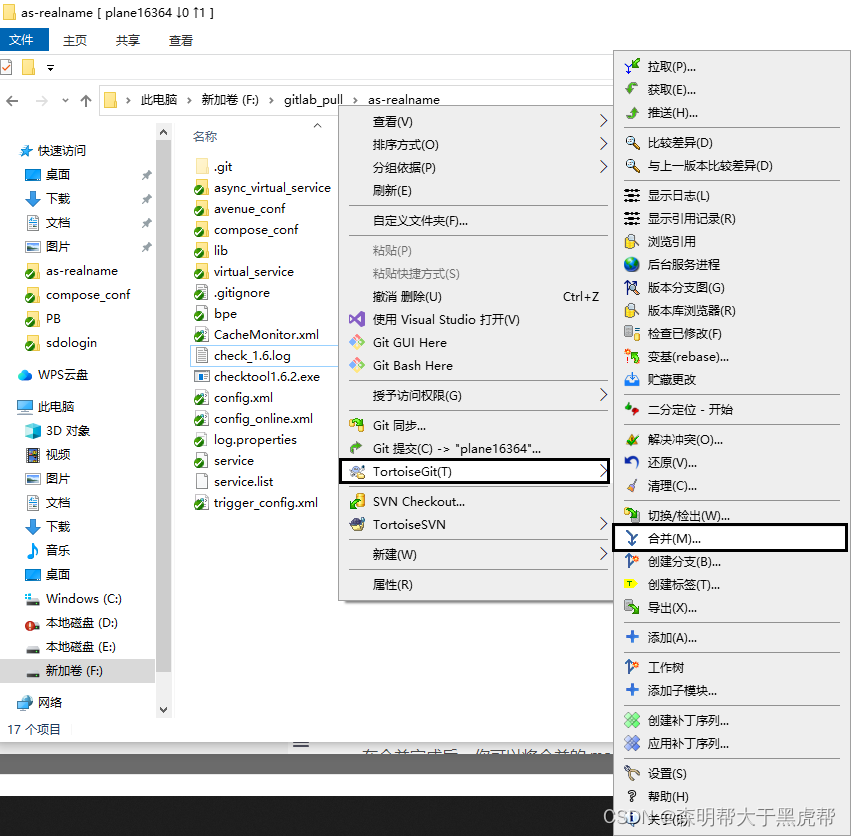Expand the 授予访问权限(G) submenu arrow
Viewport: 851px width, 836px height.
point(602,395)
